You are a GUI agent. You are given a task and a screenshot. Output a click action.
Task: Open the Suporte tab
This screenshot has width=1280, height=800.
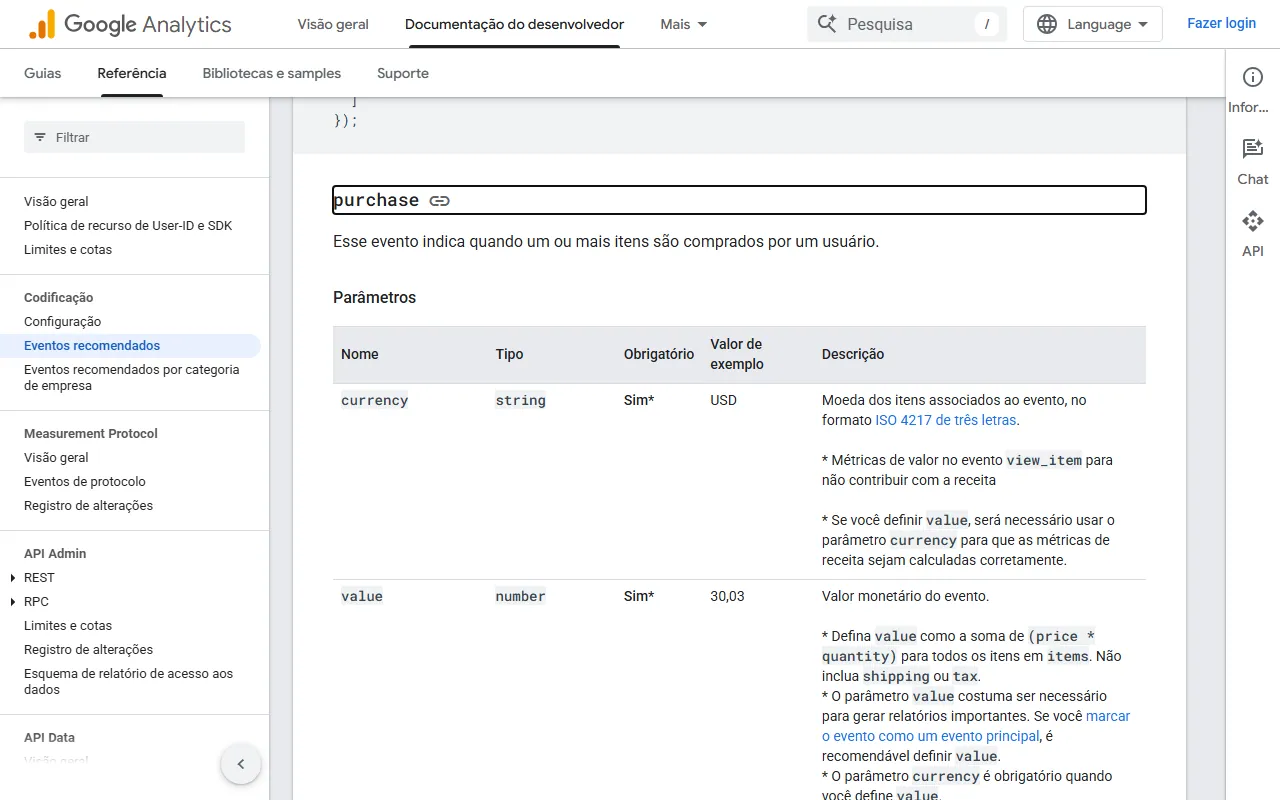(x=403, y=73)
